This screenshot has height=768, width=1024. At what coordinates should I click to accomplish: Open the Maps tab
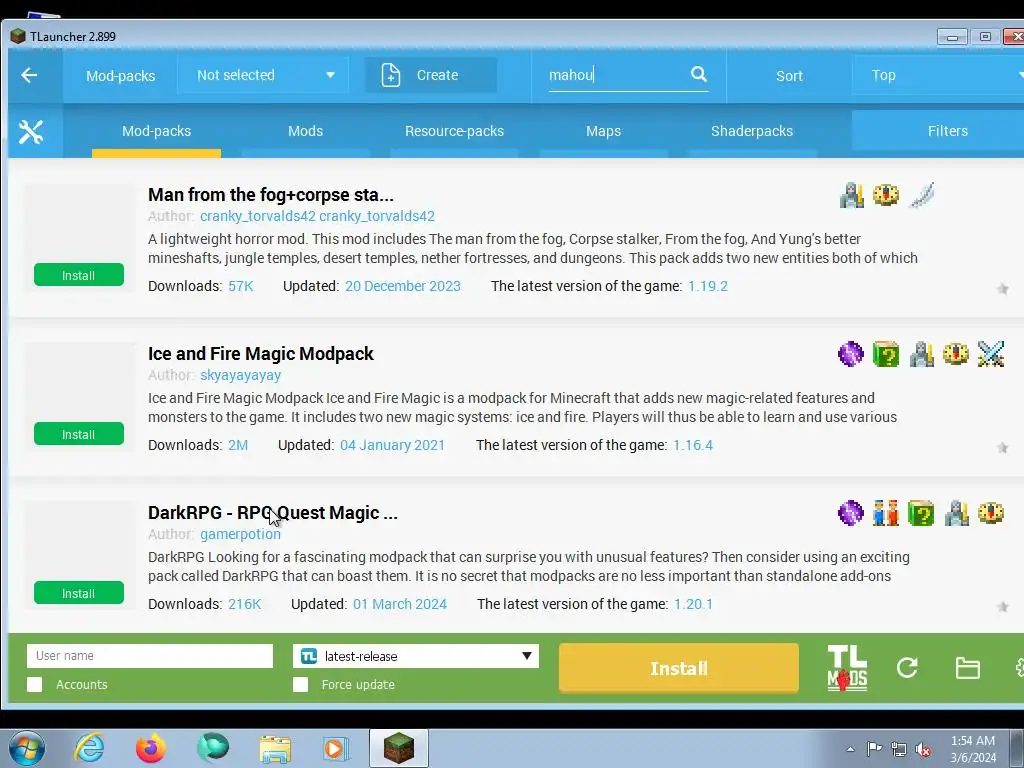tap(603, 131)
